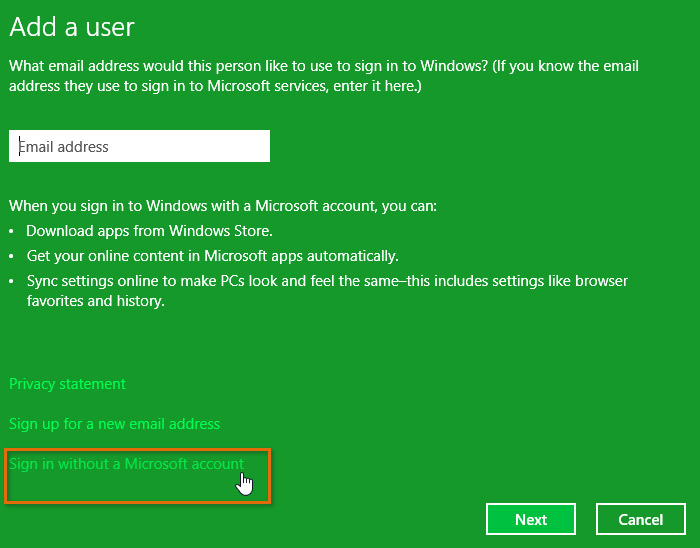The width and height of the screenshot is (700, 548).
Task: Click the Email address input field
Action: coord(139,146)
